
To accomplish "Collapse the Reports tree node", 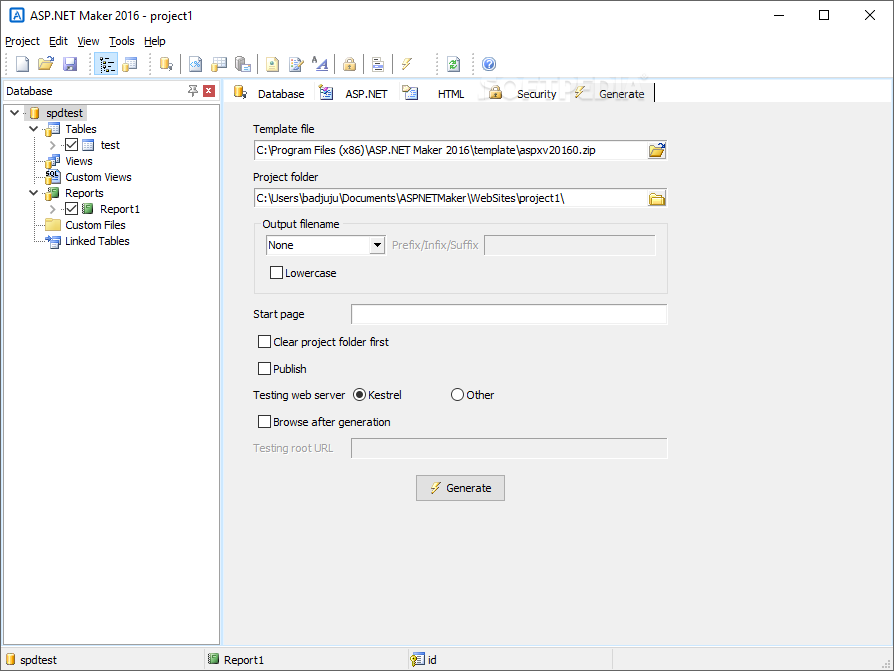I will pos(34,193).
